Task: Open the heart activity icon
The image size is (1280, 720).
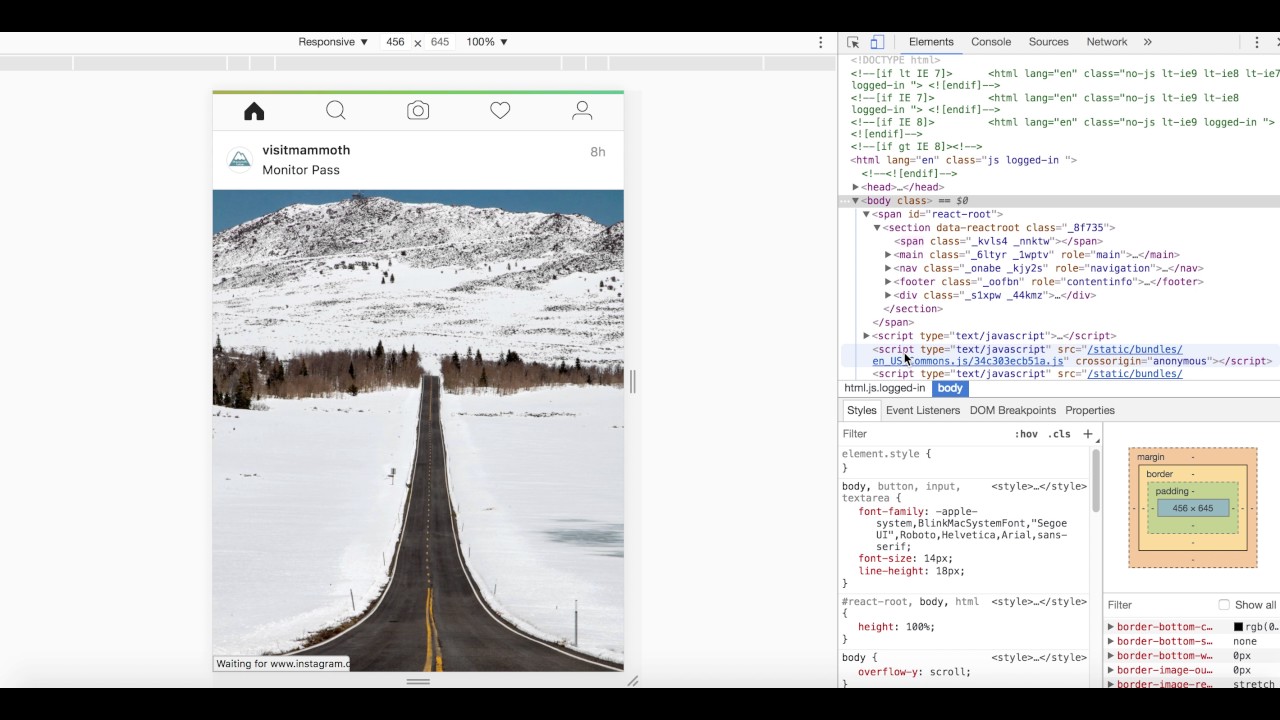Action: tap(500, 111)
